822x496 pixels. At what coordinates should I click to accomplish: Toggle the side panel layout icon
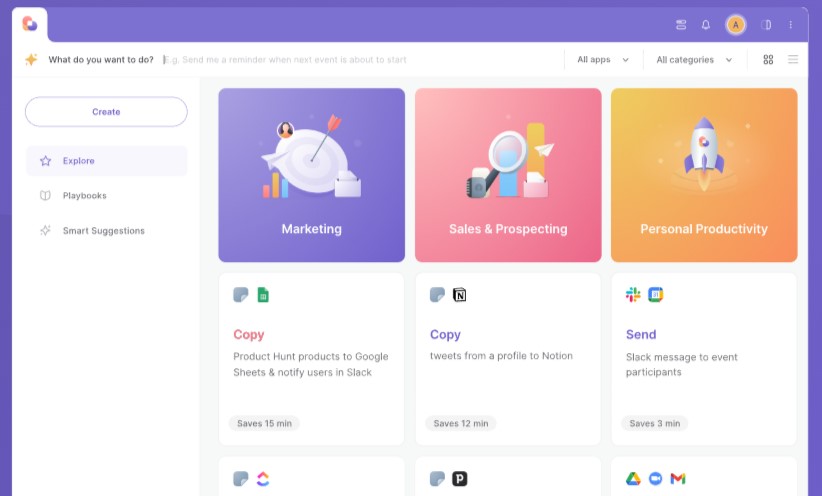[x=766, y=25]
